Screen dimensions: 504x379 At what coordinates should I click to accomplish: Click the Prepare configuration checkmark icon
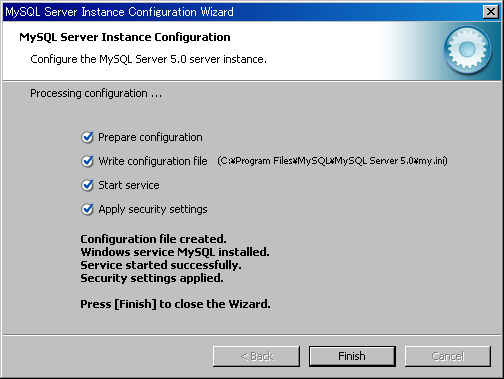pos(87,137)
